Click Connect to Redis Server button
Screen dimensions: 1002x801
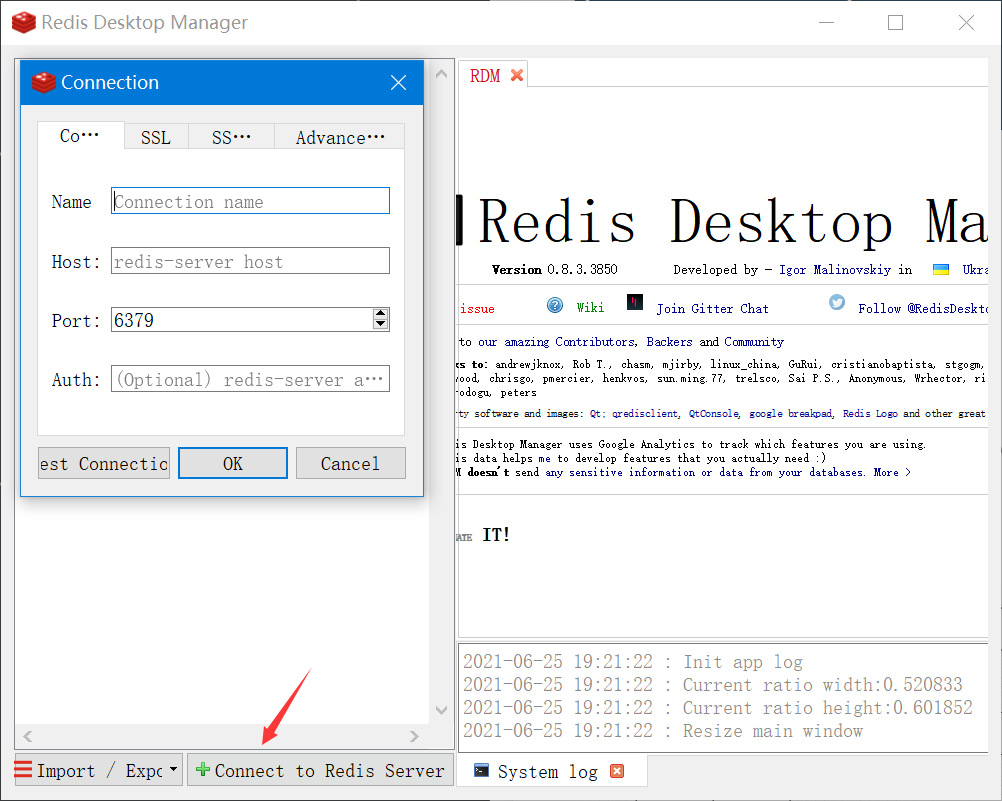[x=320, y=770]
